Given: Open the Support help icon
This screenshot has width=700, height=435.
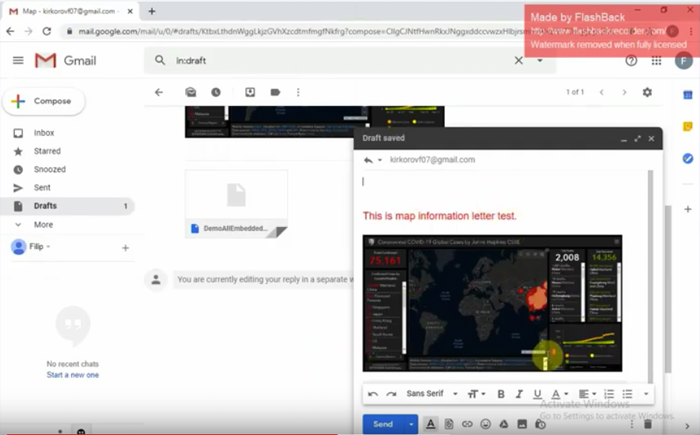Looking at the screenshot, I should pyautogui.click(x=631, y=60).
